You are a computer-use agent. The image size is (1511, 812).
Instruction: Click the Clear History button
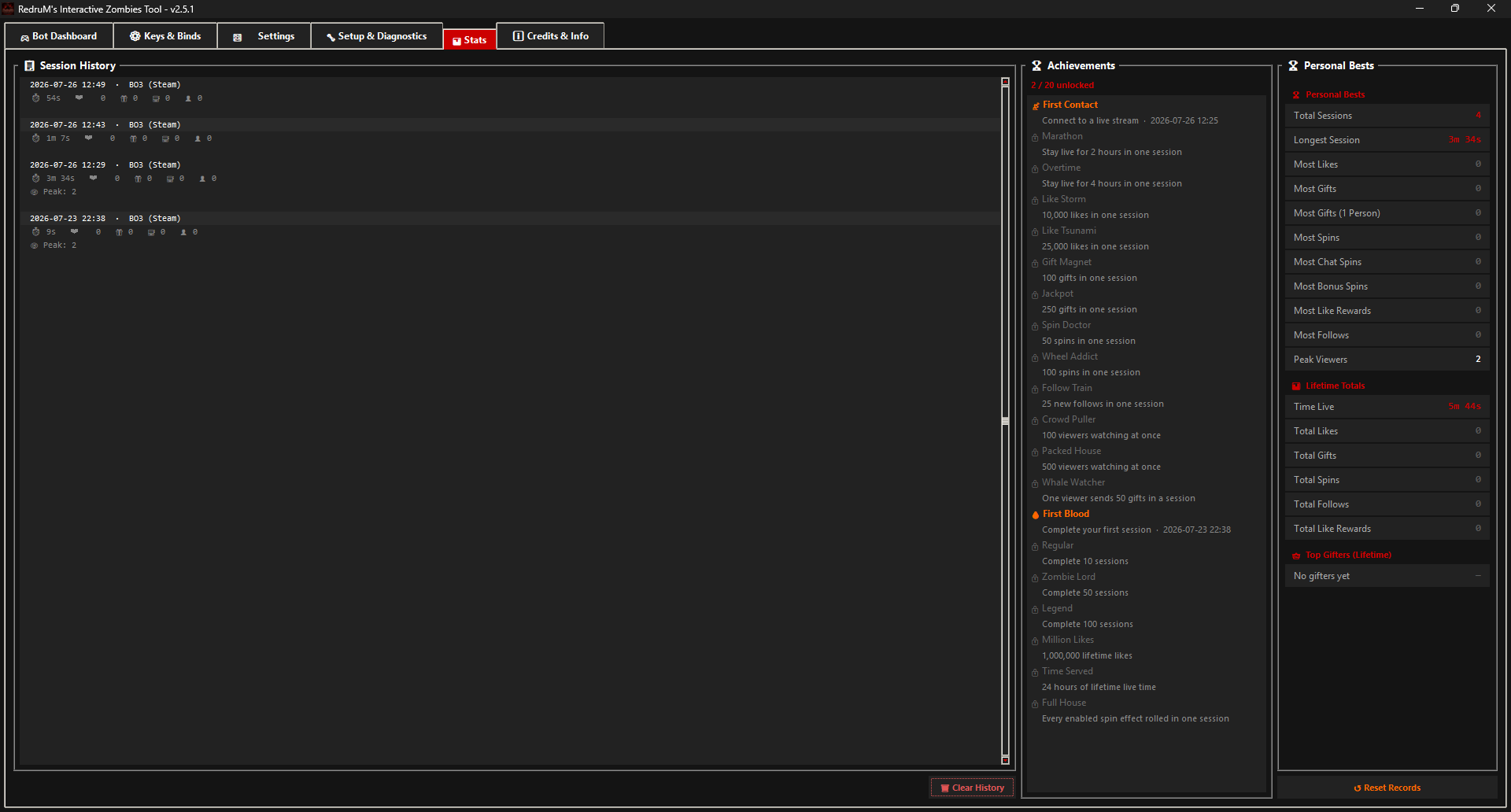click(972, 788)
